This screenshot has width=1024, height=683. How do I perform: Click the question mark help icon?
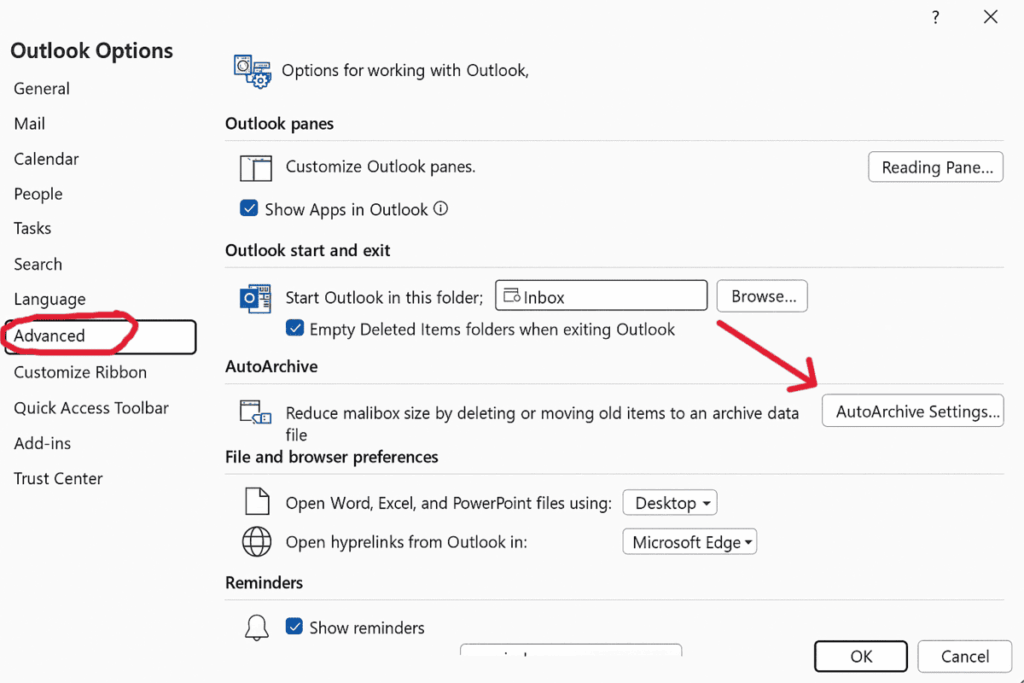[936, 17]
